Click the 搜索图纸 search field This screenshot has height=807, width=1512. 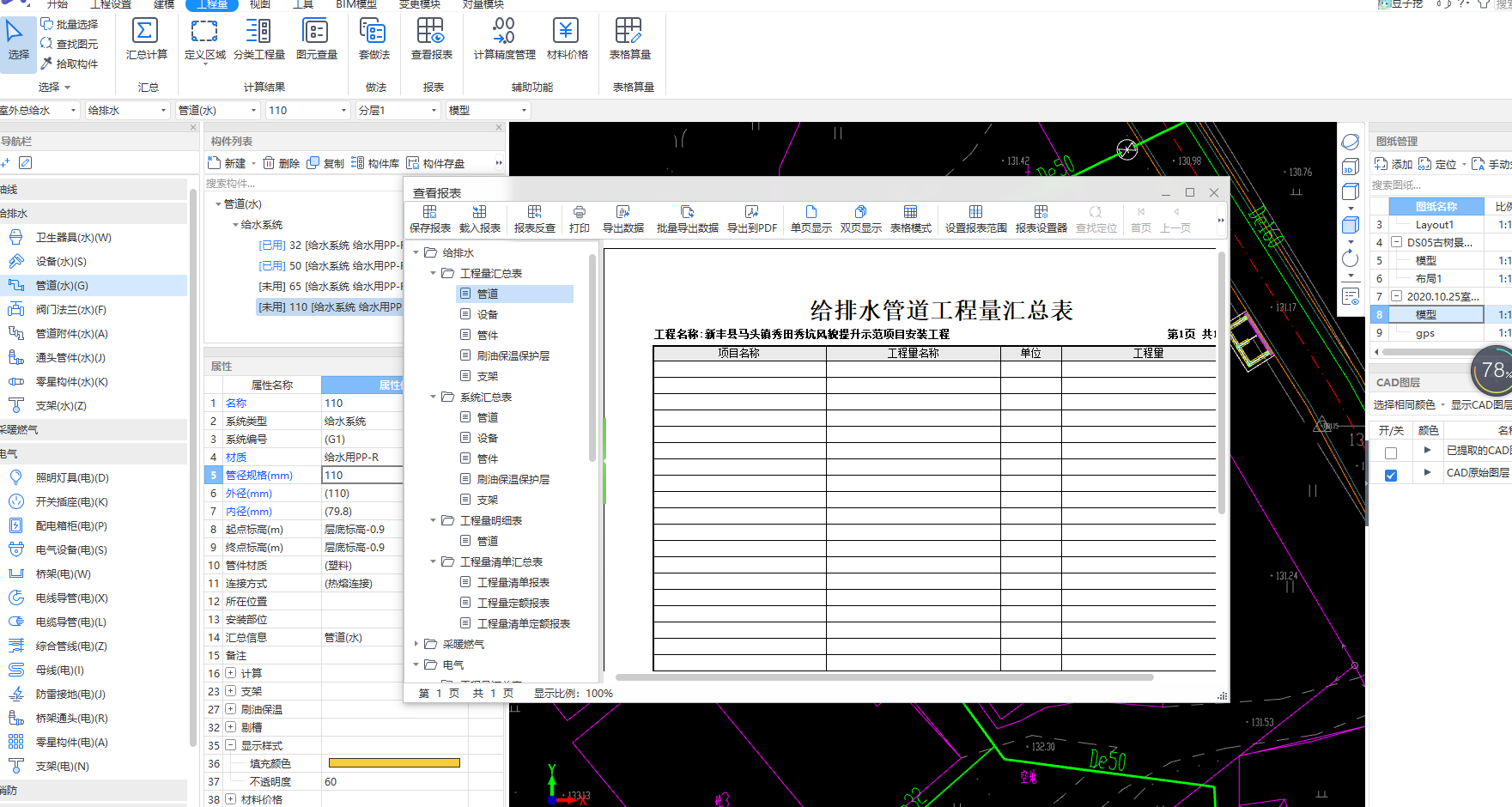tap(1441, 185)
